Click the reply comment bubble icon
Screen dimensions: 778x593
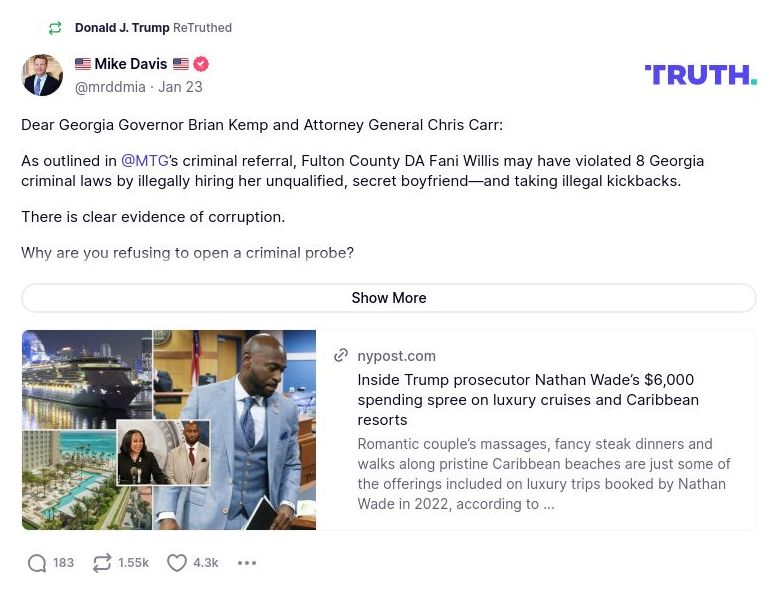[37, 563]
